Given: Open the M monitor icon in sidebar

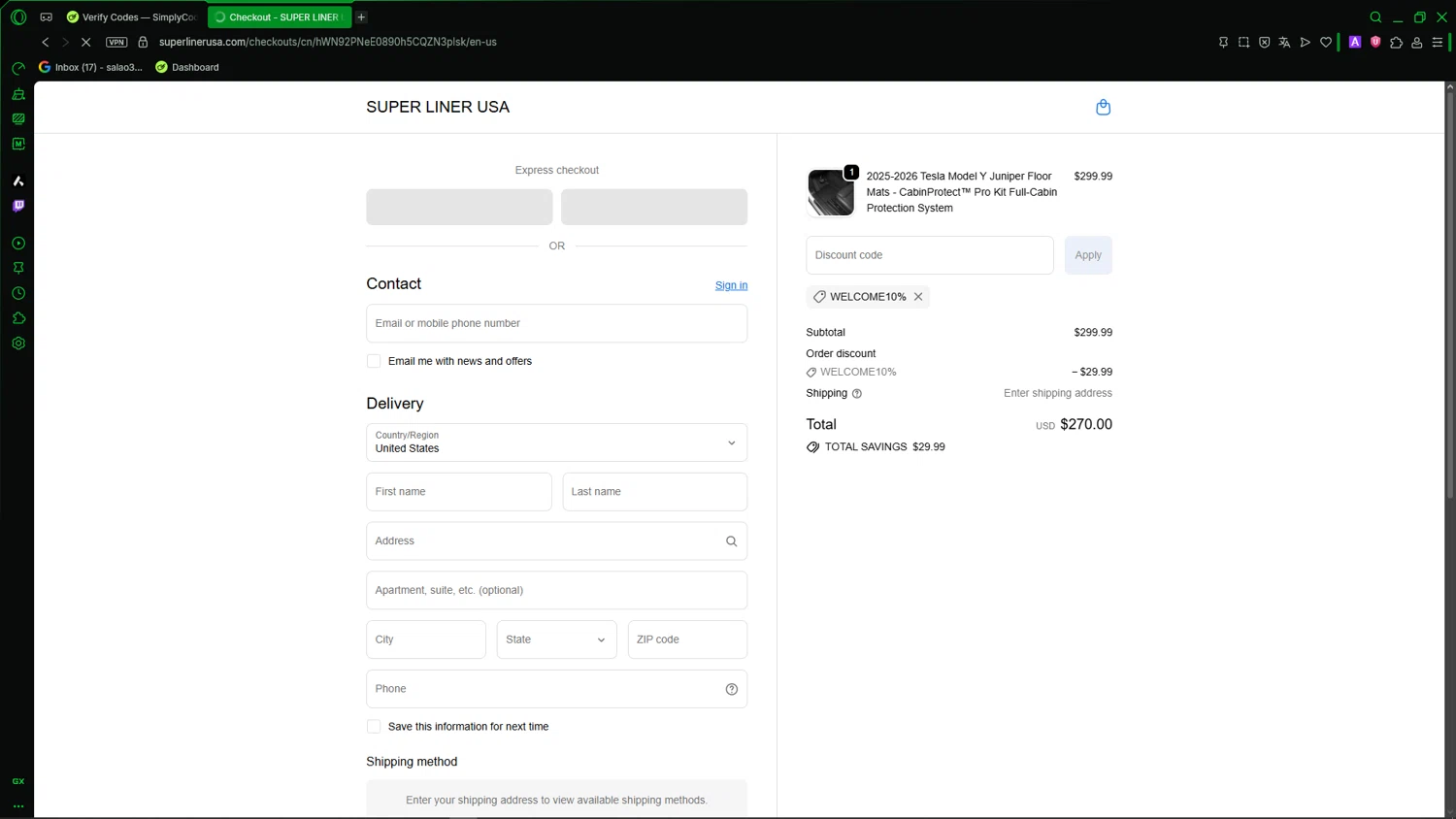Looking at the screenshot, I should 18,144.
